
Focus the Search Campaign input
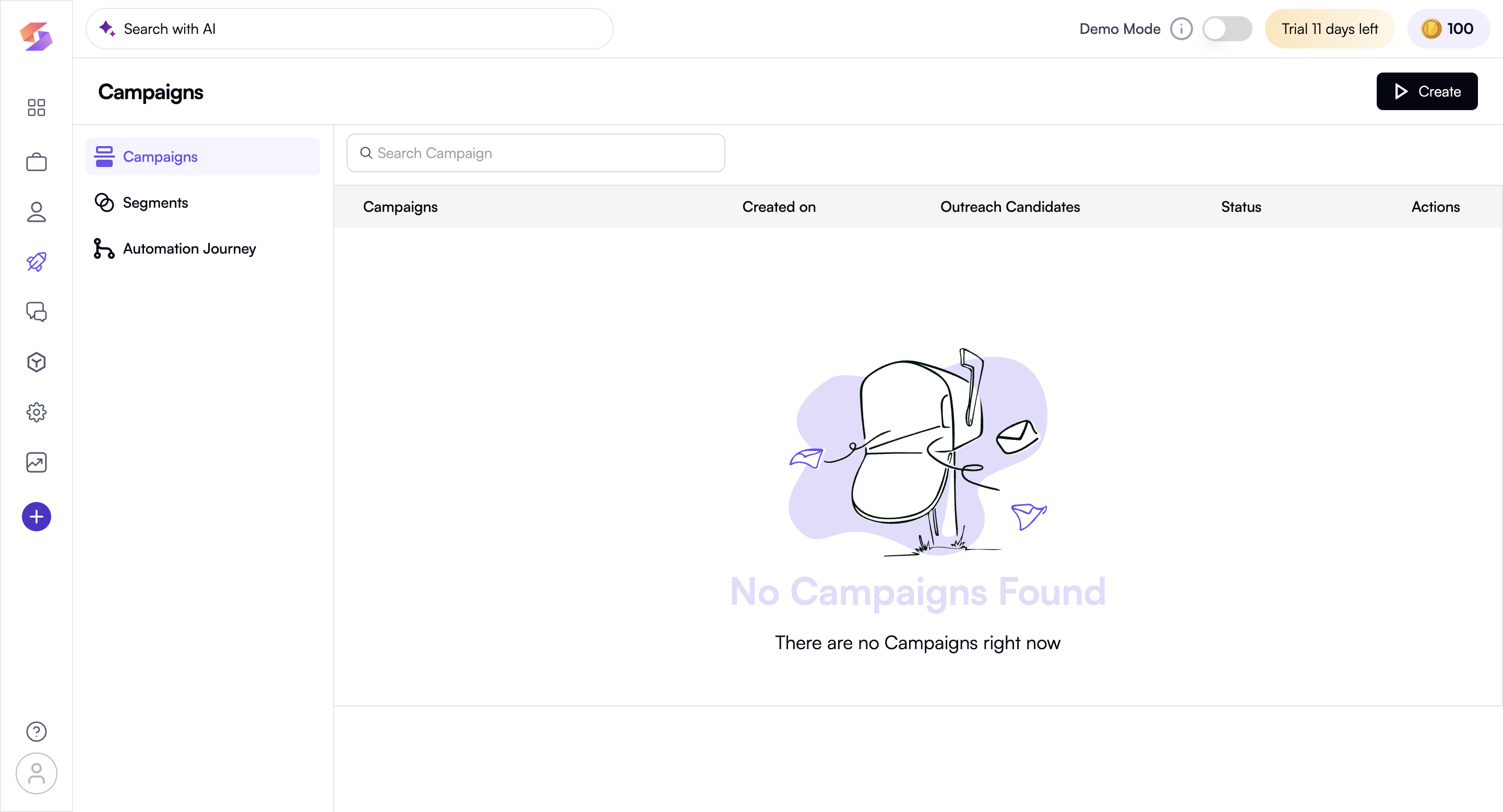(535, 153)
